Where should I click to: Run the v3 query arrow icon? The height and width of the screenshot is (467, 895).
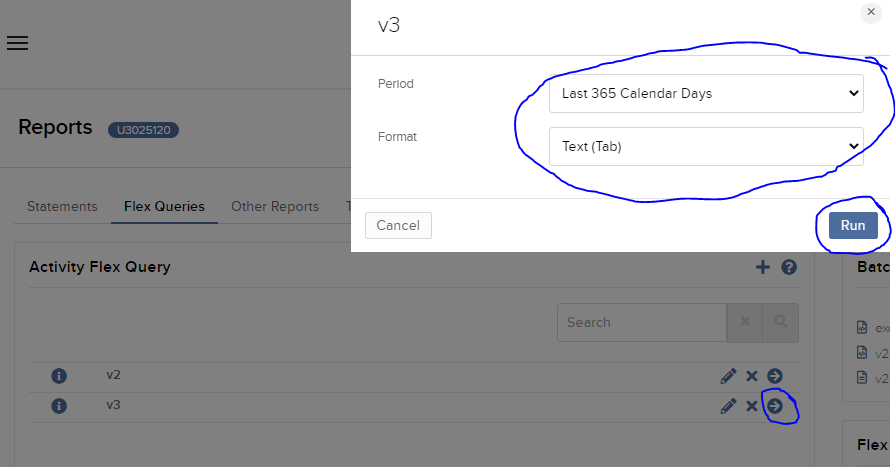775,406
